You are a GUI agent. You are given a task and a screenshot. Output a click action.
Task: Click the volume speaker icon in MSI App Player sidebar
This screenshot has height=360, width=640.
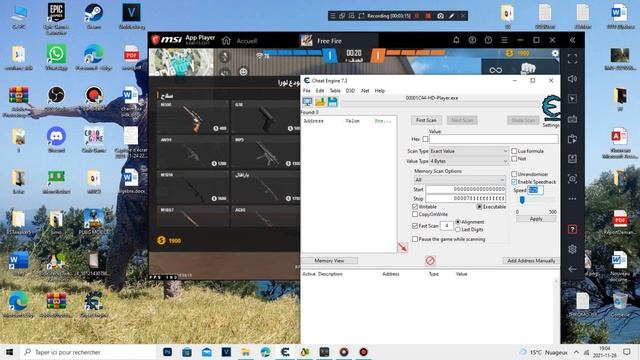[x=572, y=79]
